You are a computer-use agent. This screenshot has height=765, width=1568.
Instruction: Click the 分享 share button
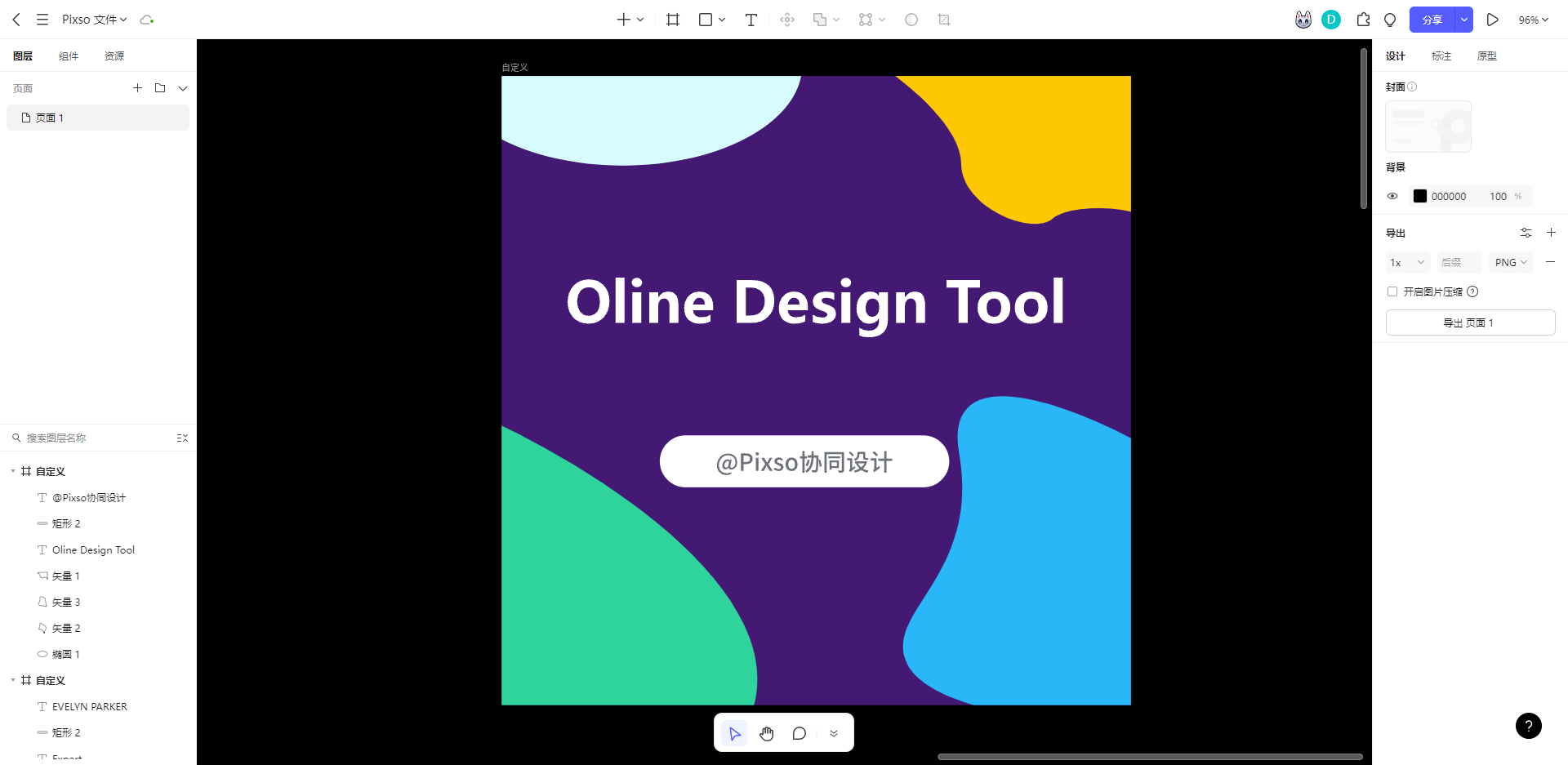(1432, 20)
